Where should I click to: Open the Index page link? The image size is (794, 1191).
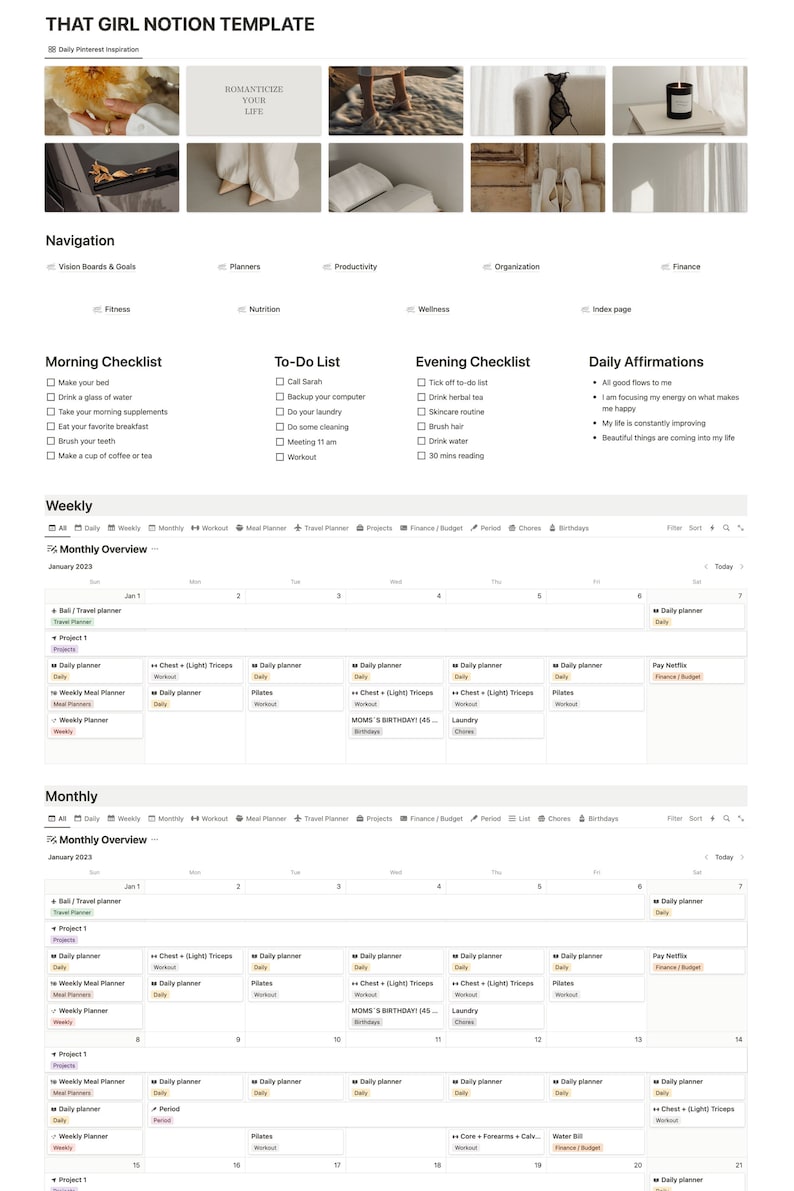[x=606, y=309]
